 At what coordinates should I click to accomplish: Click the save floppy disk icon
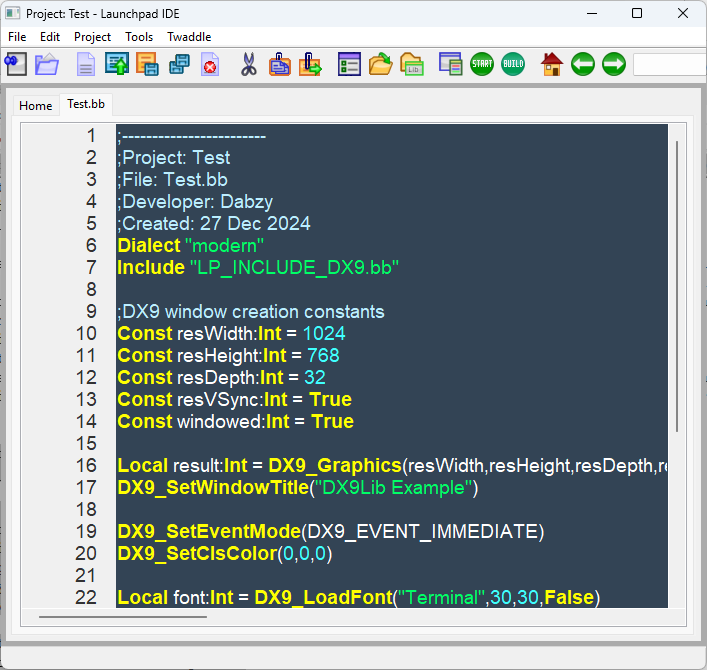(148, 65)
